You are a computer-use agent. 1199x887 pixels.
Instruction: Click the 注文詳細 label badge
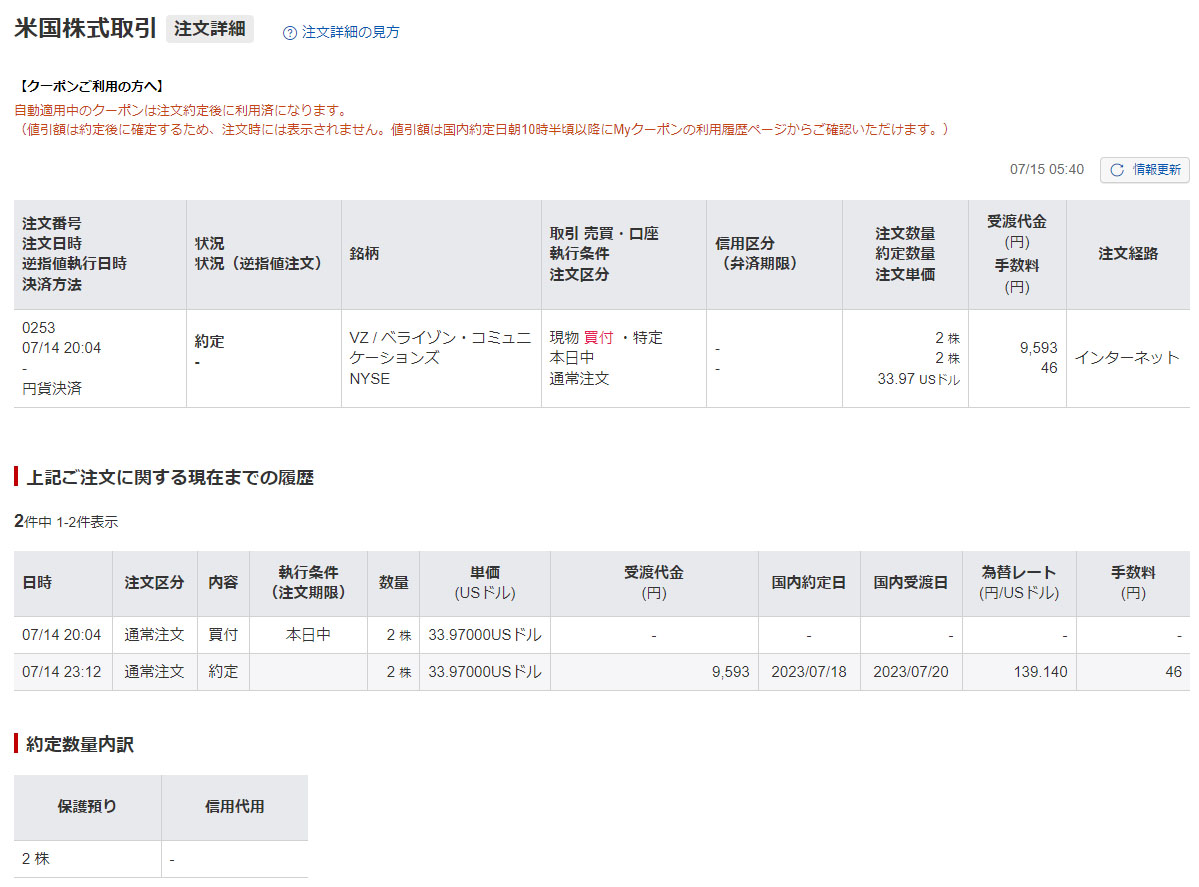tap(210, 29)
